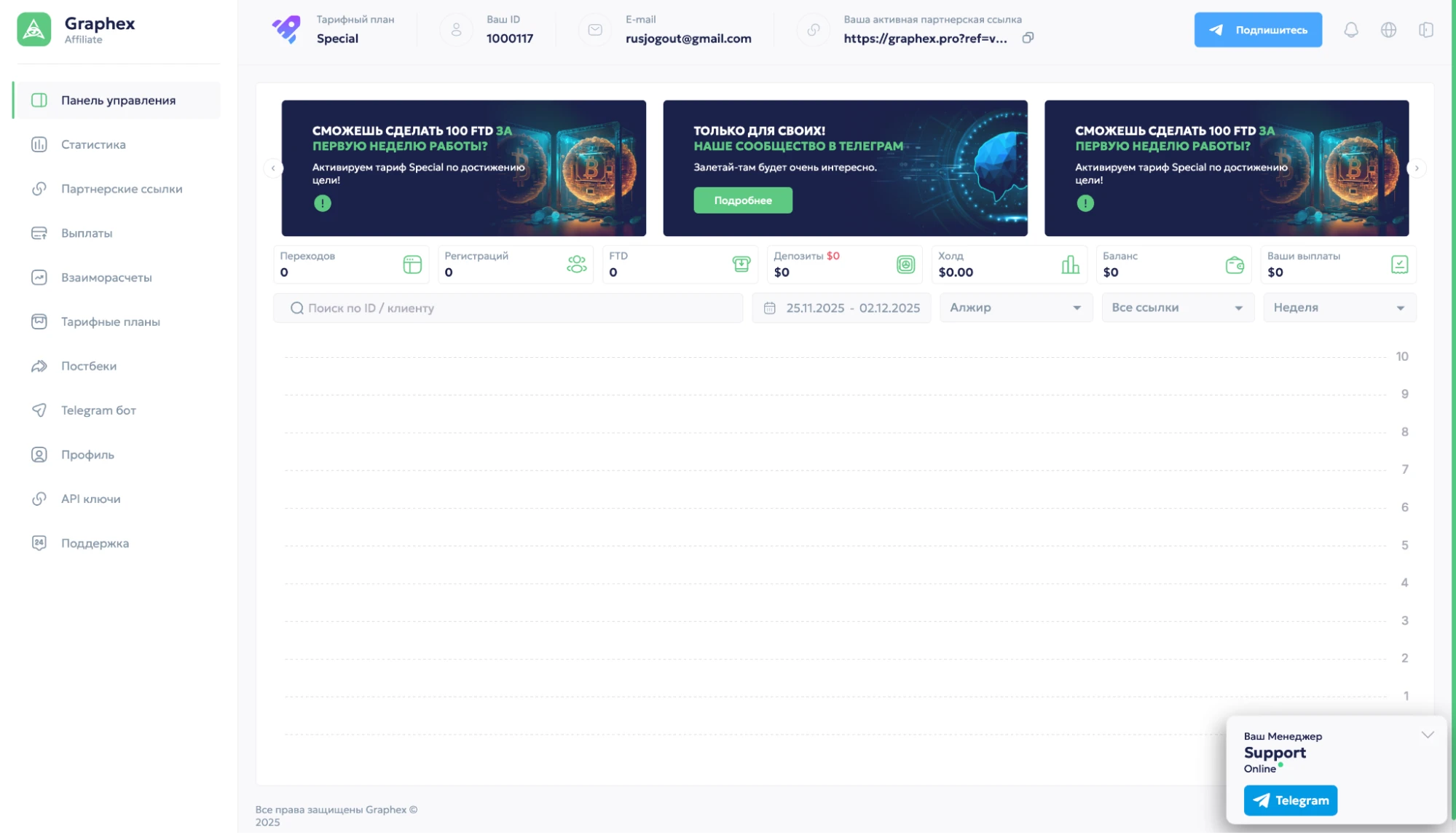This screenshot has width=1456, height=833.
Task: Show next banner with right arrow
Action: [1417, 168]
